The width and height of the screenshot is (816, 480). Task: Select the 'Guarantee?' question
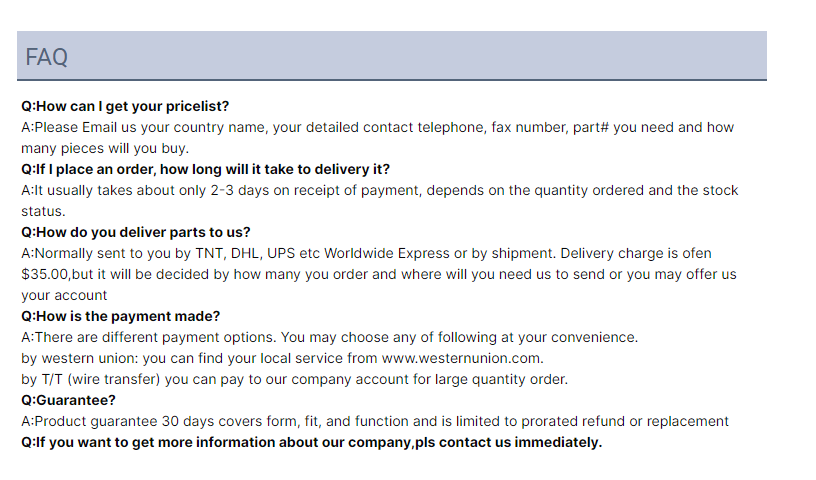coord(68,400)
